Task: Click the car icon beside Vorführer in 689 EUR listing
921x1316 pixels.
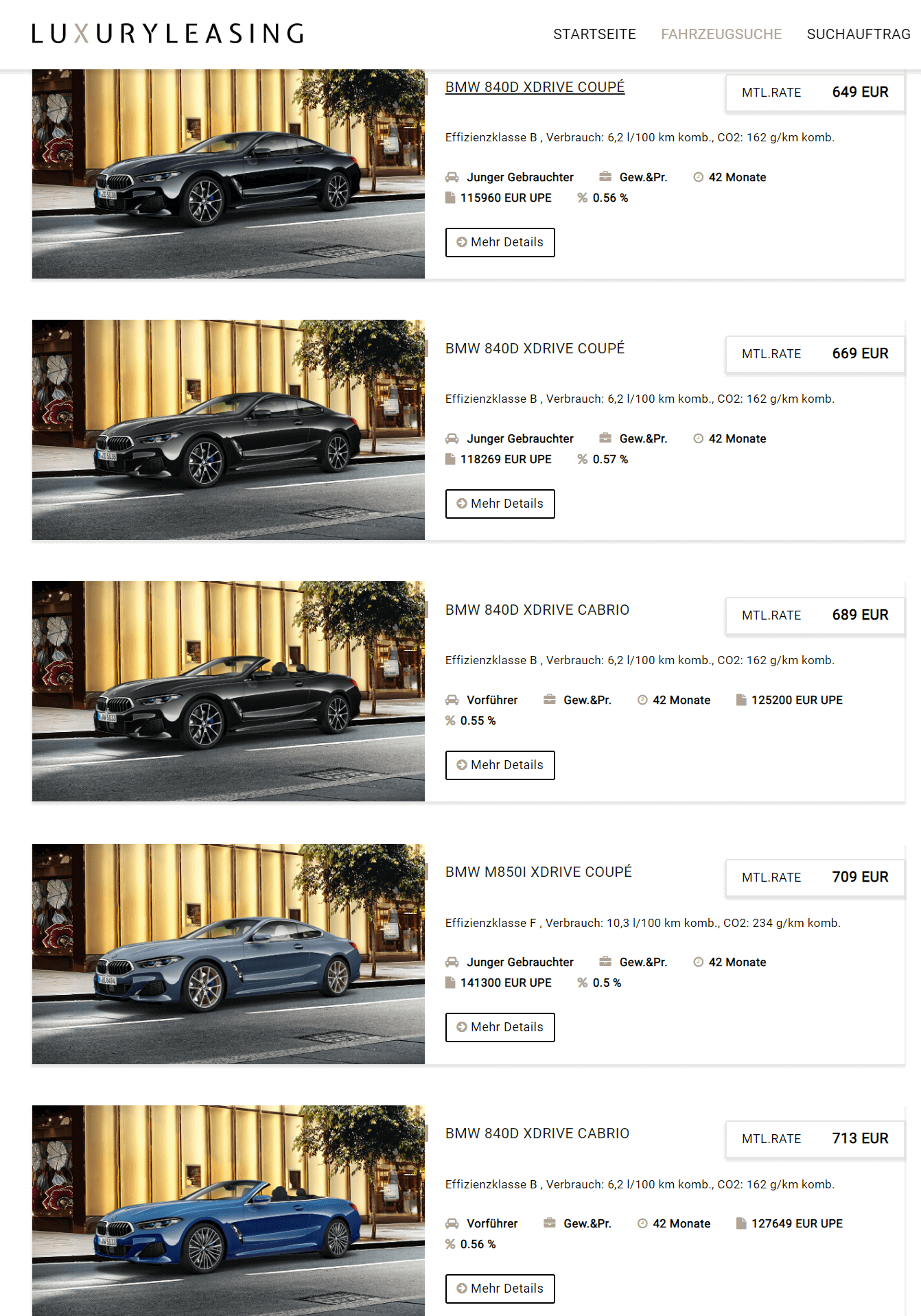Action: (452, 700)
